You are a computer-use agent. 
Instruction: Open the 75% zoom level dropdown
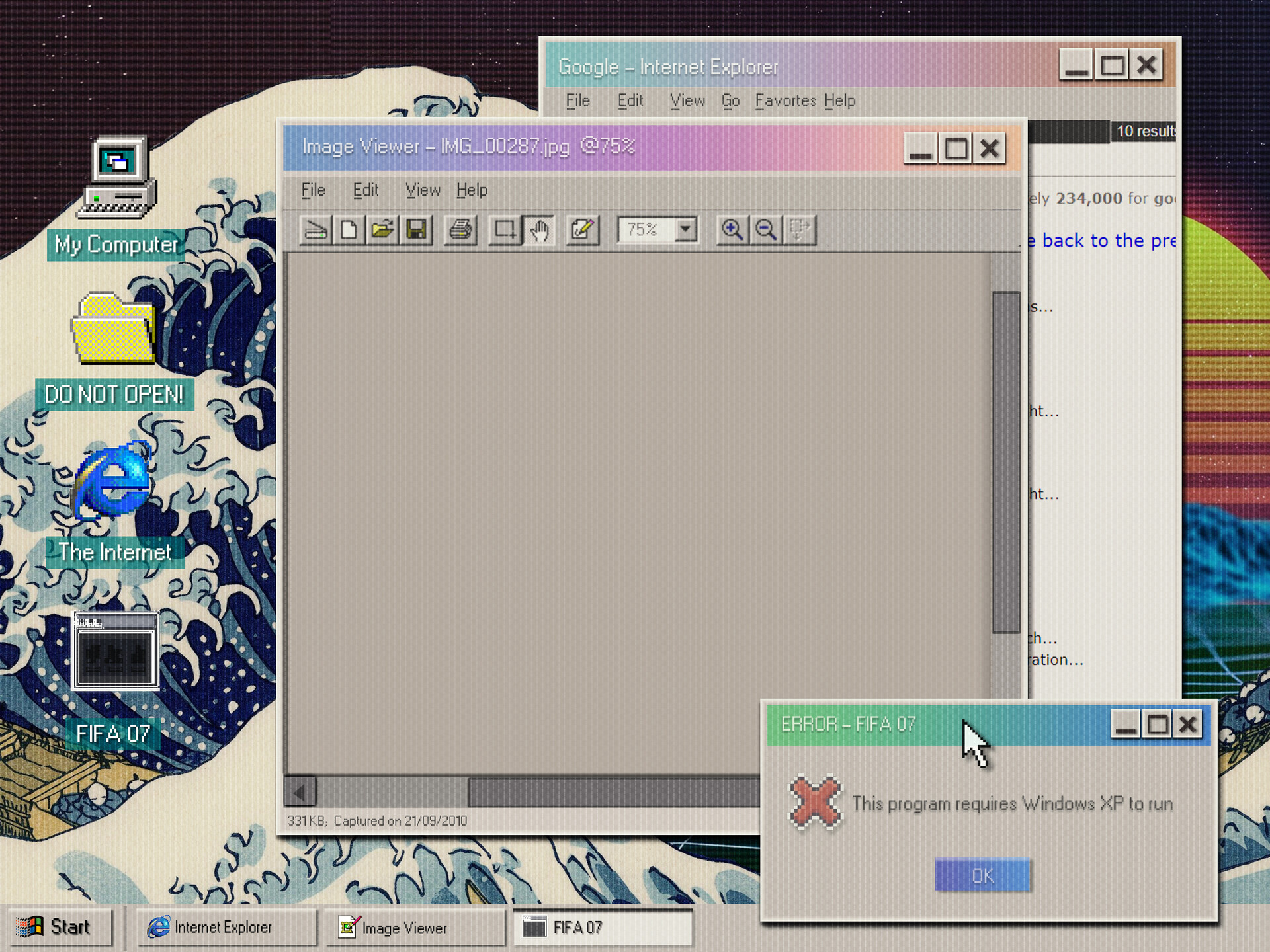coord(686,230)
